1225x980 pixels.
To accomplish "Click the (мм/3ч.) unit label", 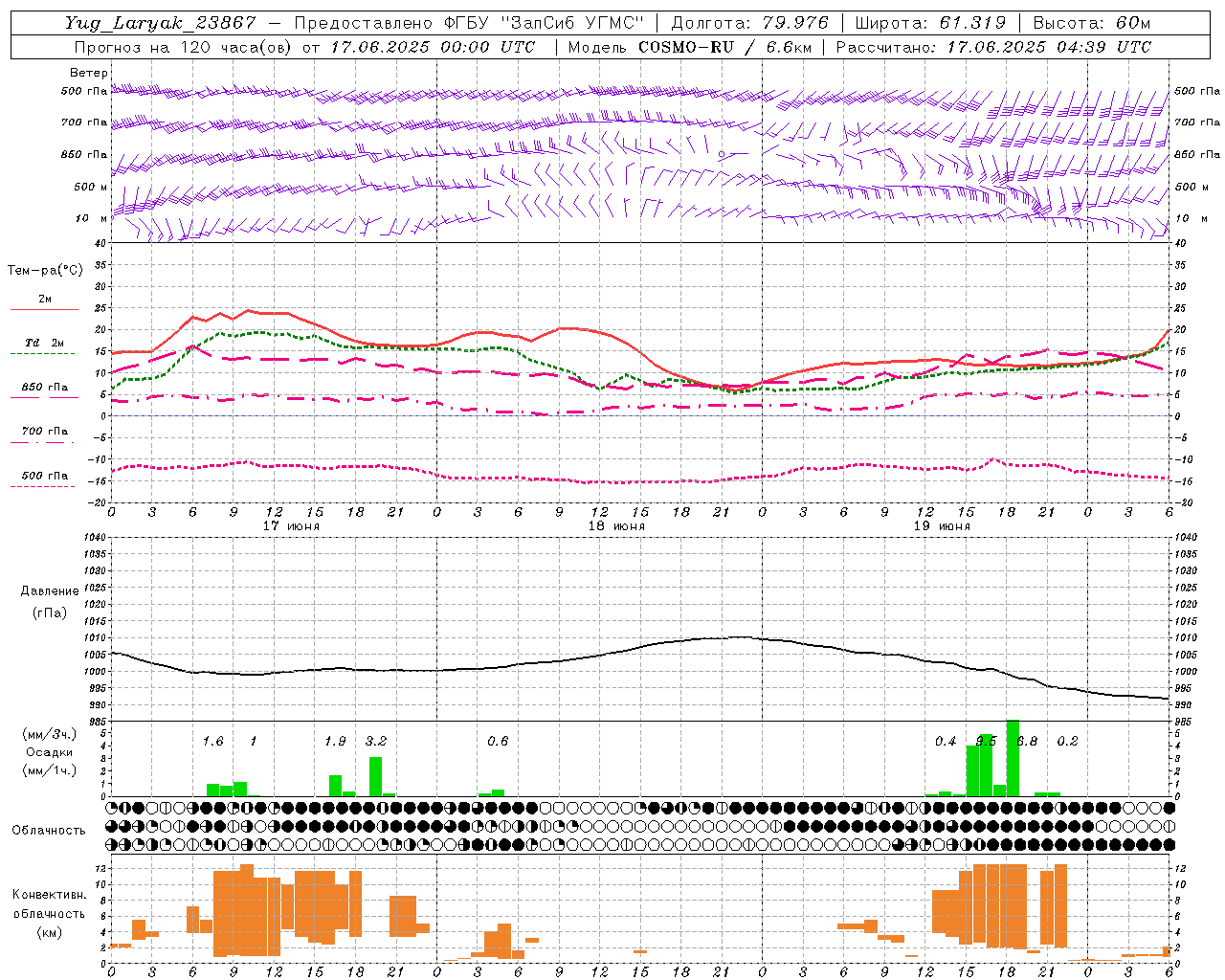I will pos(50,734).
